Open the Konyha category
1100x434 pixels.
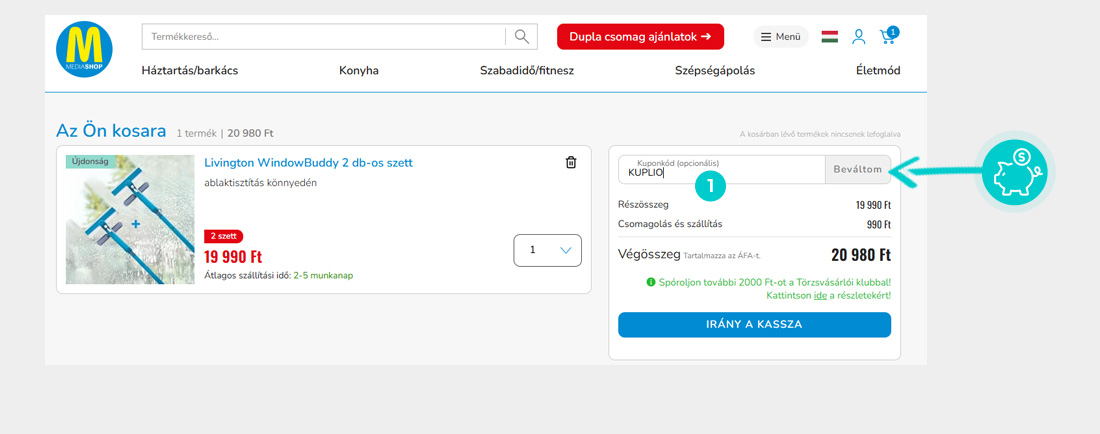359,71
